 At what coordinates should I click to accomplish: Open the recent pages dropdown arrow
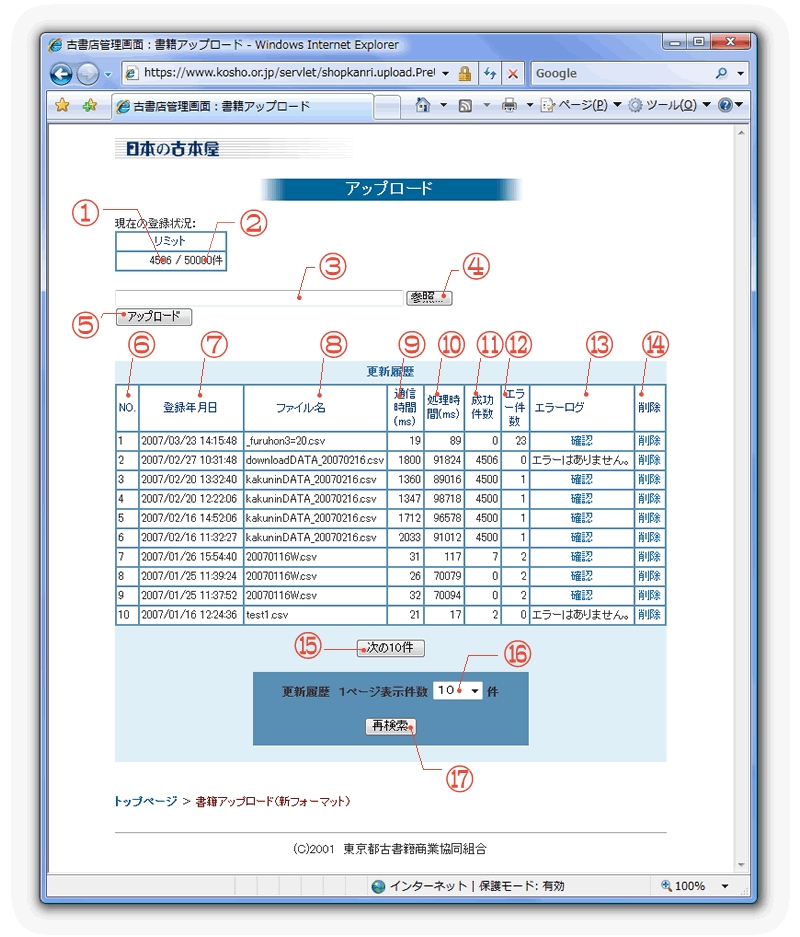pos(108,75)
